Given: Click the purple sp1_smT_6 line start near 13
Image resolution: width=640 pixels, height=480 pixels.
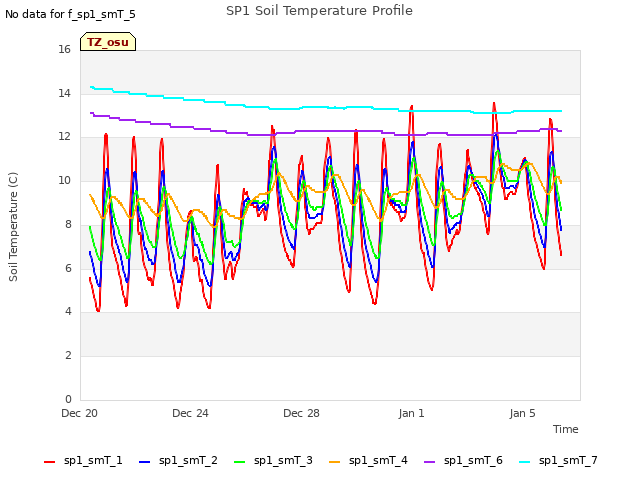Looking at the screenshot, I should tap(91, 113).
